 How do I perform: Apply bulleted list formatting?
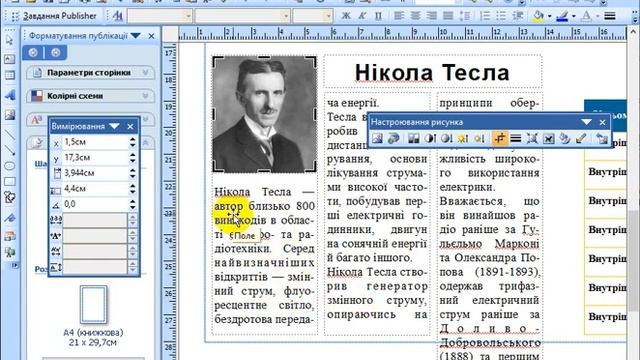click(x=501, y=16)
